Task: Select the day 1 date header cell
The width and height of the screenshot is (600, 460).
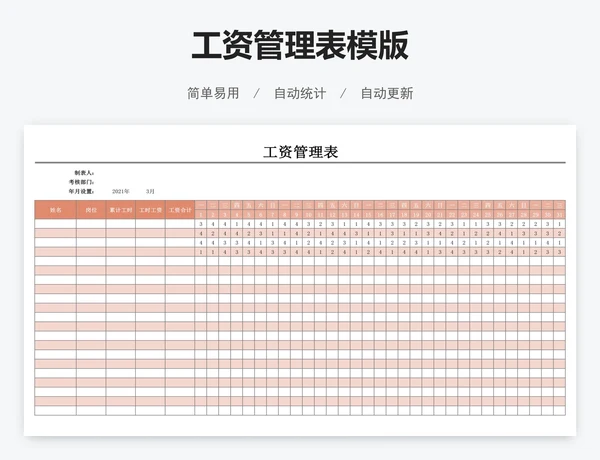Action: (x=201, y=215)
